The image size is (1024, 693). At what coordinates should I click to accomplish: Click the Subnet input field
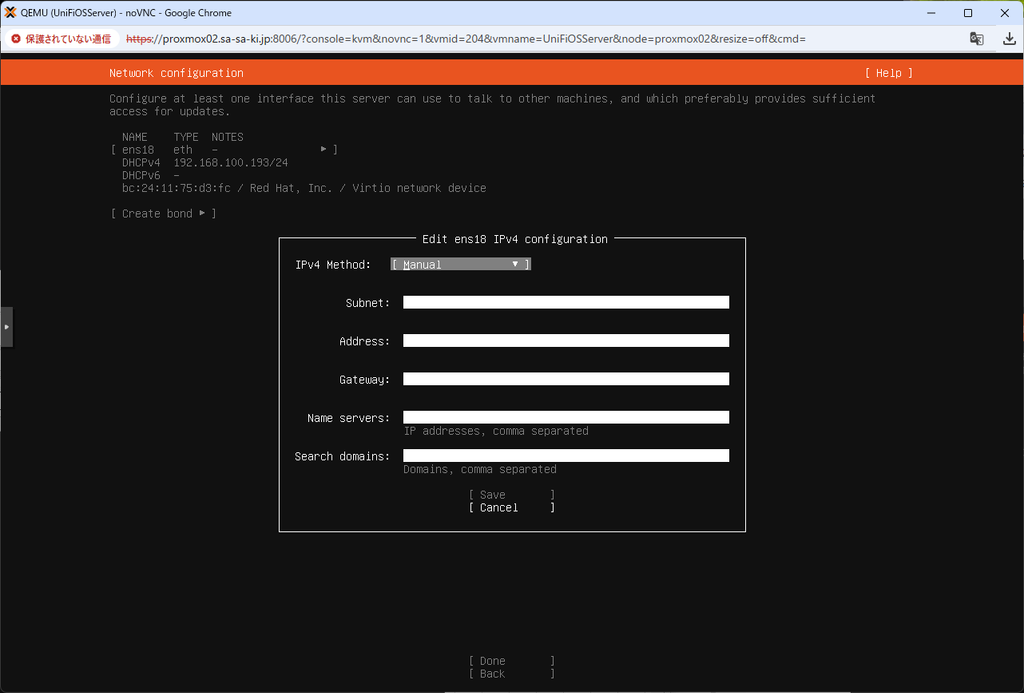tap(566, 302)
